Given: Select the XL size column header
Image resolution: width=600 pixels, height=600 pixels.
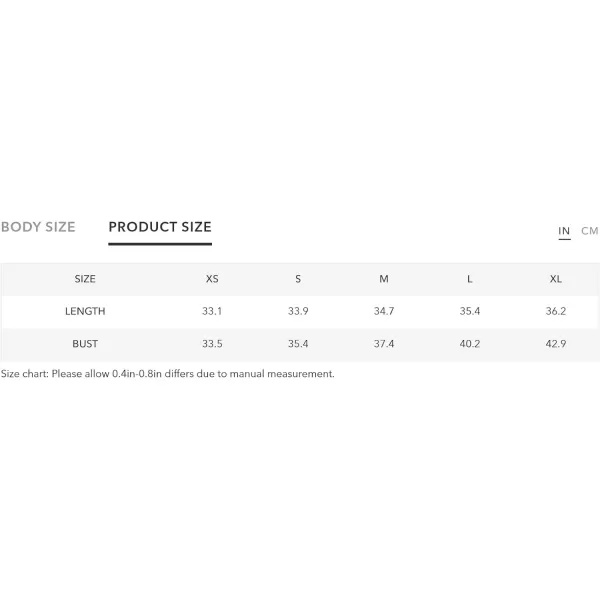Looking at the screenshot, I should (x=556, y=279).
